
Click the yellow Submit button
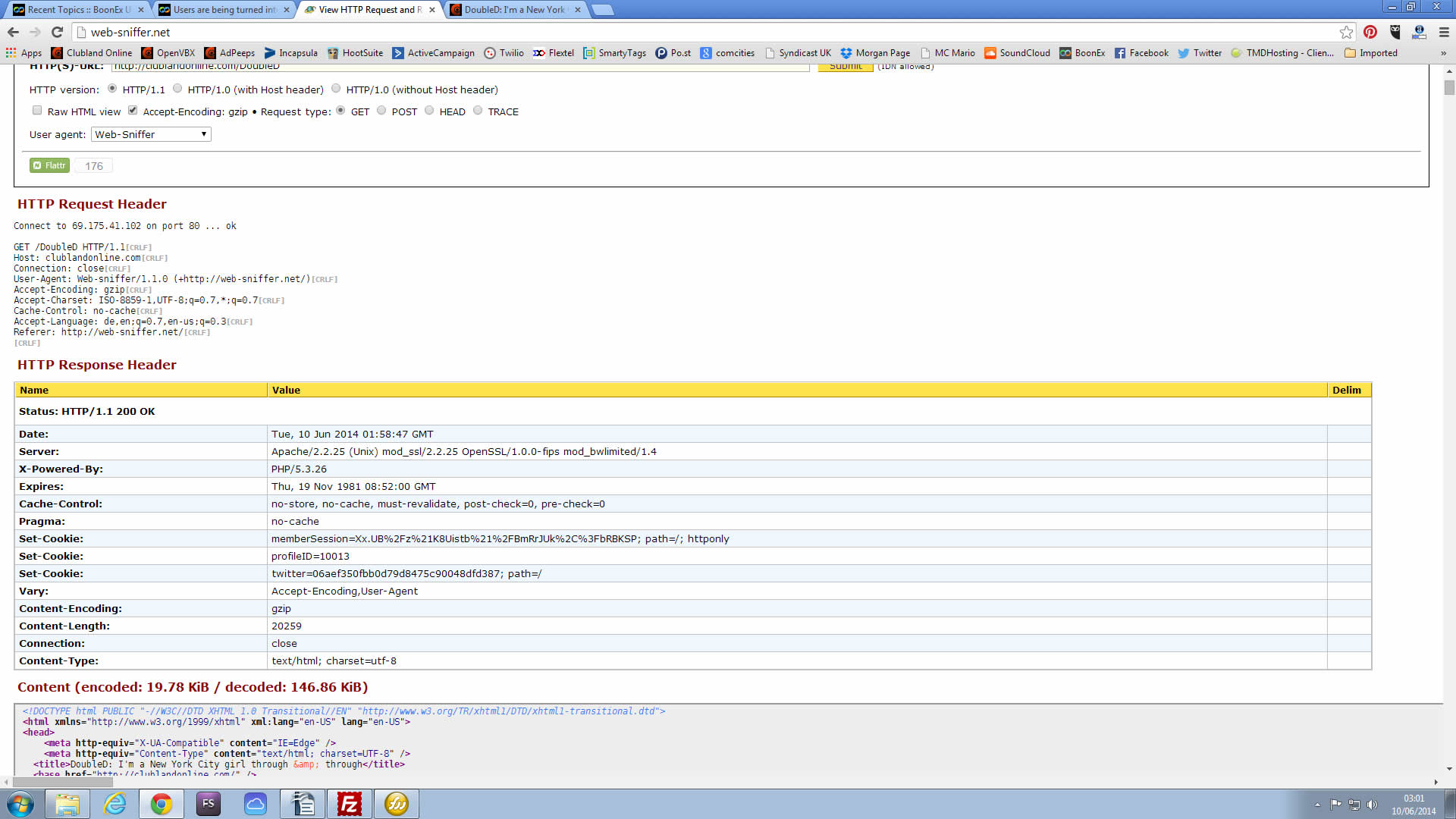846,67
